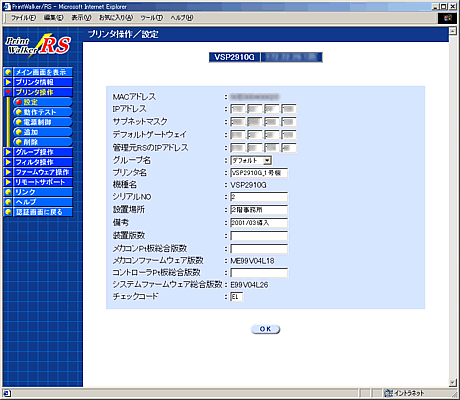This screenshot has width=460, height=400.
Task: Click the シリアルNO input field
Action: pos(259,197)
